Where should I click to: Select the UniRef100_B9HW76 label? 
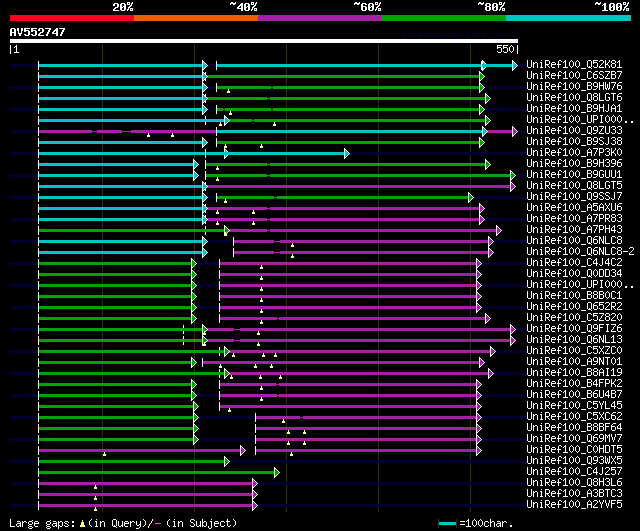point(574,87)
